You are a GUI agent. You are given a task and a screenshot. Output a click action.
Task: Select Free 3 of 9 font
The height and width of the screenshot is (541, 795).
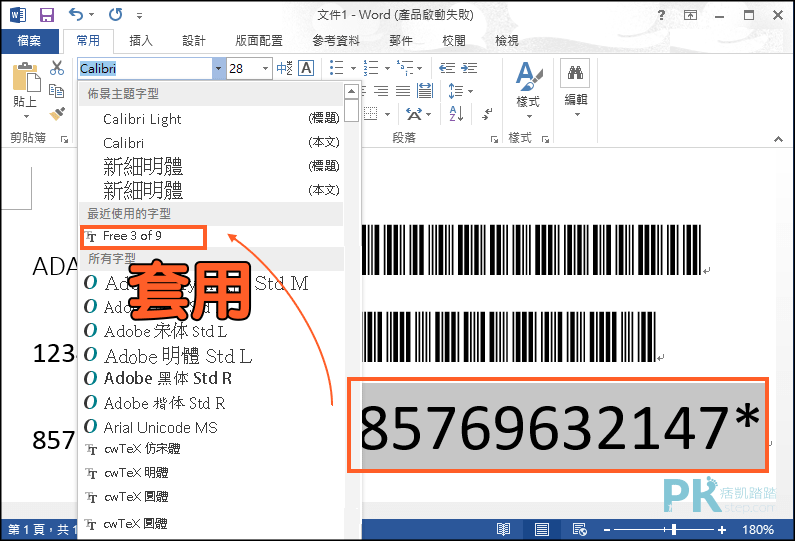143,236
